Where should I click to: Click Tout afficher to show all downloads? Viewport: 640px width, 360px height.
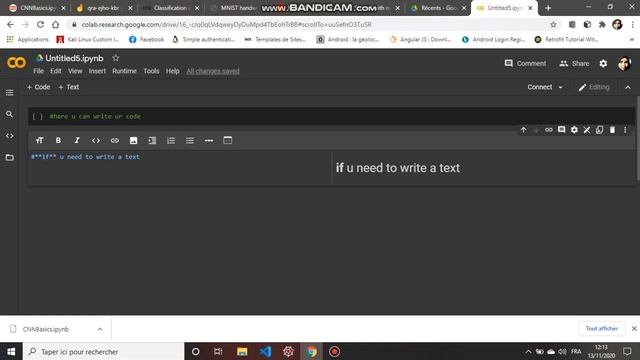pos(602,329)
